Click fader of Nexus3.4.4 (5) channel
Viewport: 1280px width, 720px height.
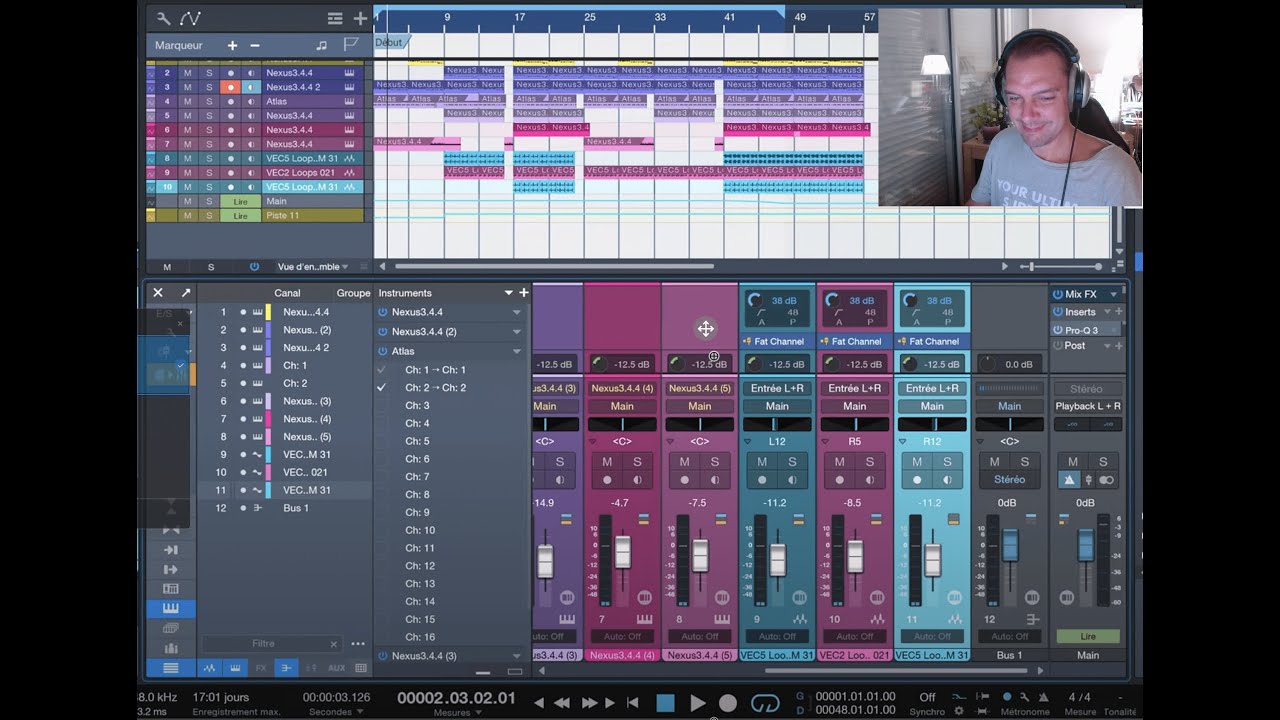700,556
